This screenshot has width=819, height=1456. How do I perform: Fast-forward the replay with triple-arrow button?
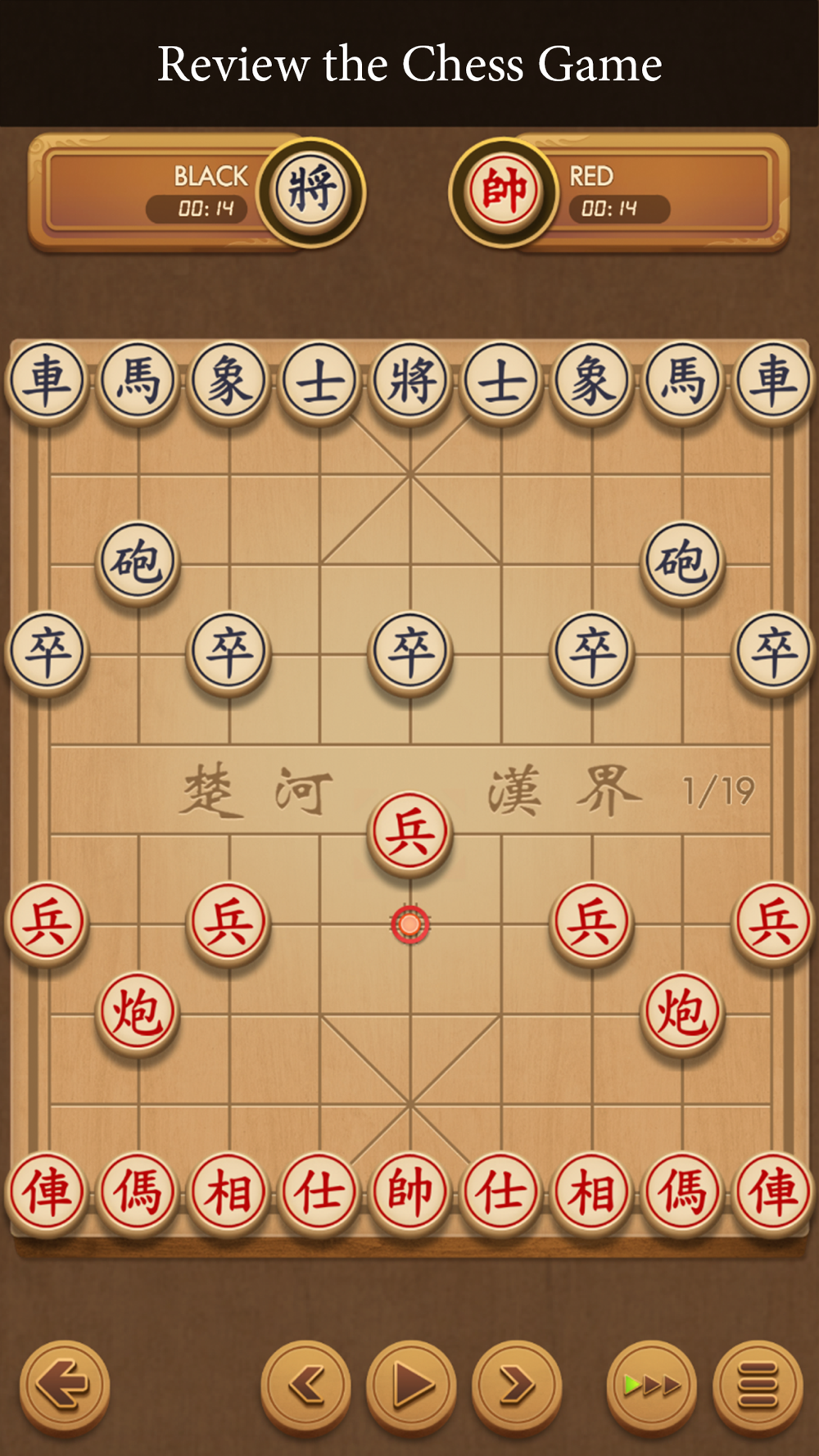[x=652, y=1386]
